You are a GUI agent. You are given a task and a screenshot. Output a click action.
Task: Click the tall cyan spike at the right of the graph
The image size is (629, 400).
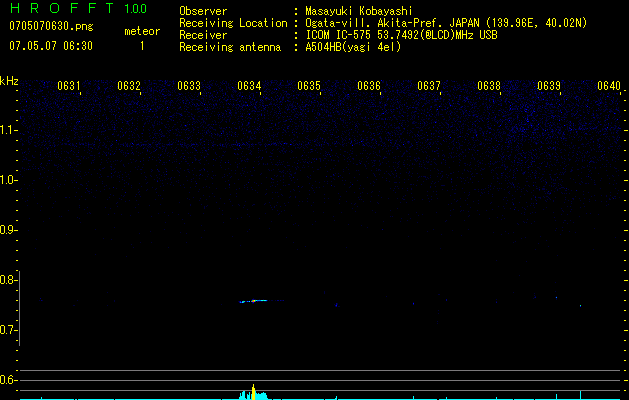point(580,394)
